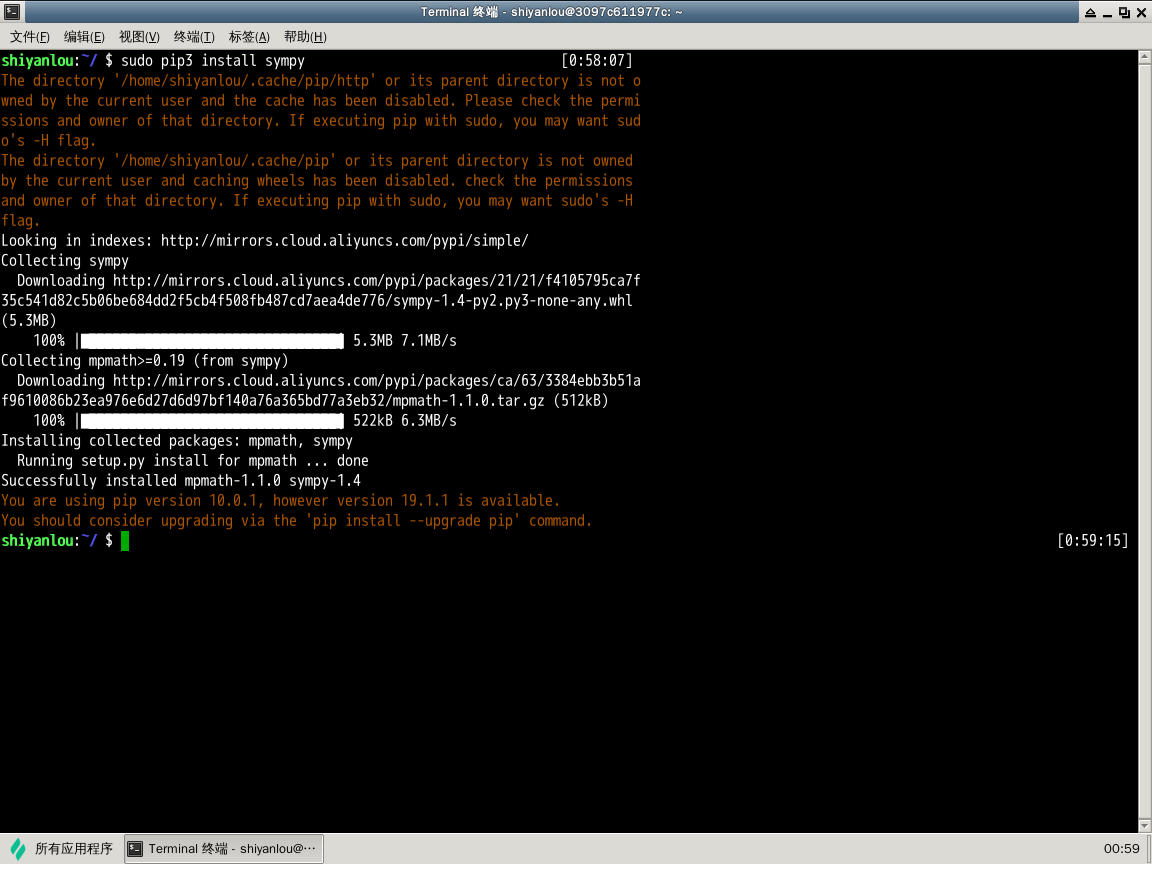Click the terminal's vertical scrollbar thumb
Image resolution: width=1152 pixels, height=896 pixels.
point(1145,440)
